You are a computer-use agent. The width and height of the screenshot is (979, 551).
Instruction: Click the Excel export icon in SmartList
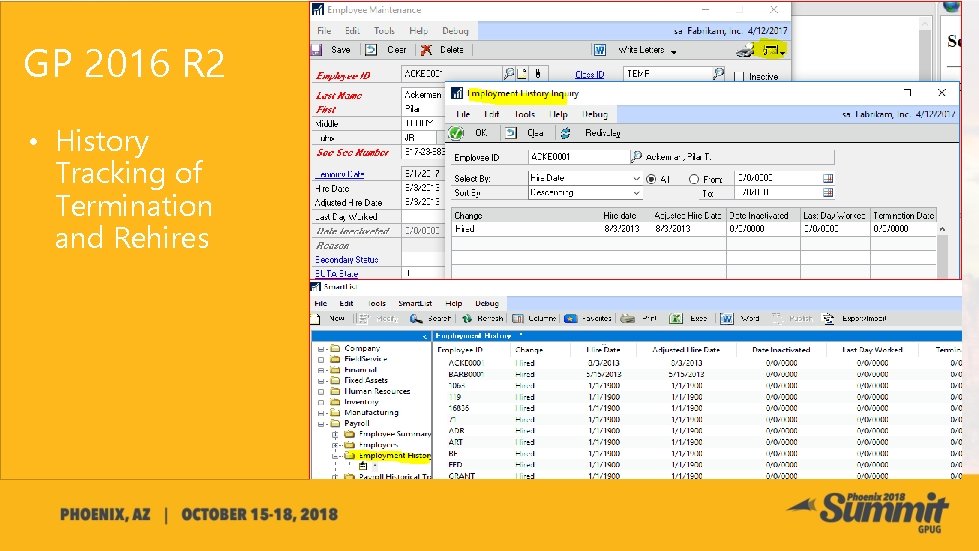pyautogui.click(x=676, y=319)
